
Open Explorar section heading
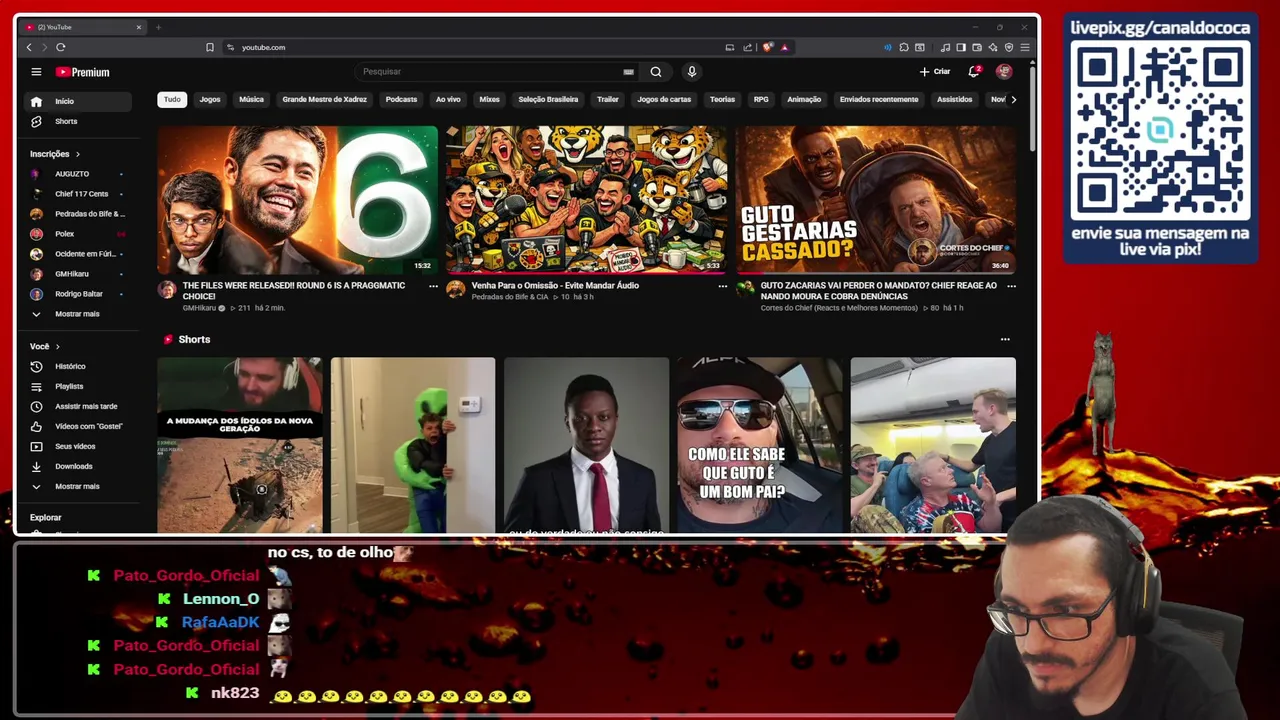[x=46, y=518]
